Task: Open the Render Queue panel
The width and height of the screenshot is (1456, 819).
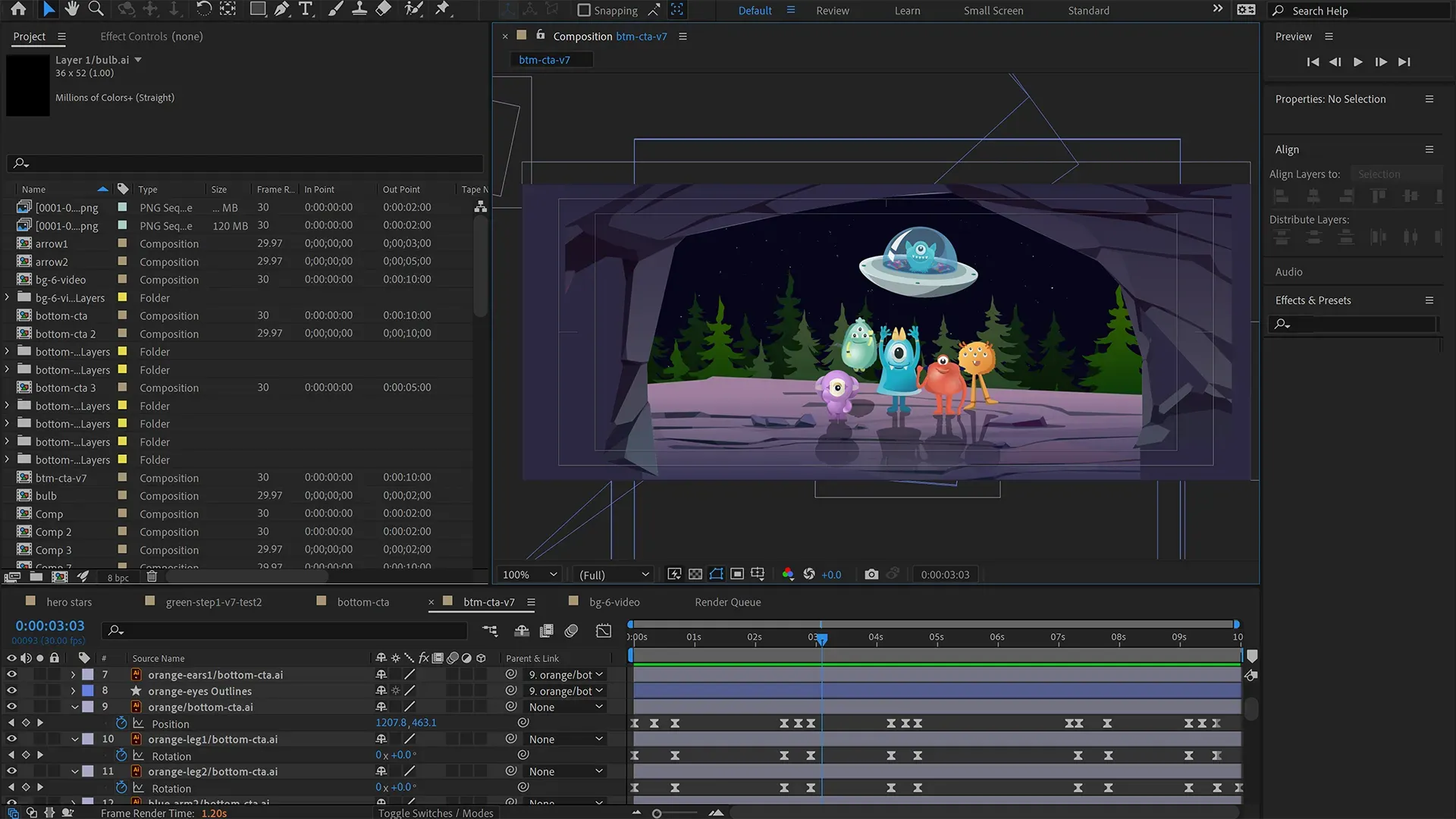Action: 726,601
